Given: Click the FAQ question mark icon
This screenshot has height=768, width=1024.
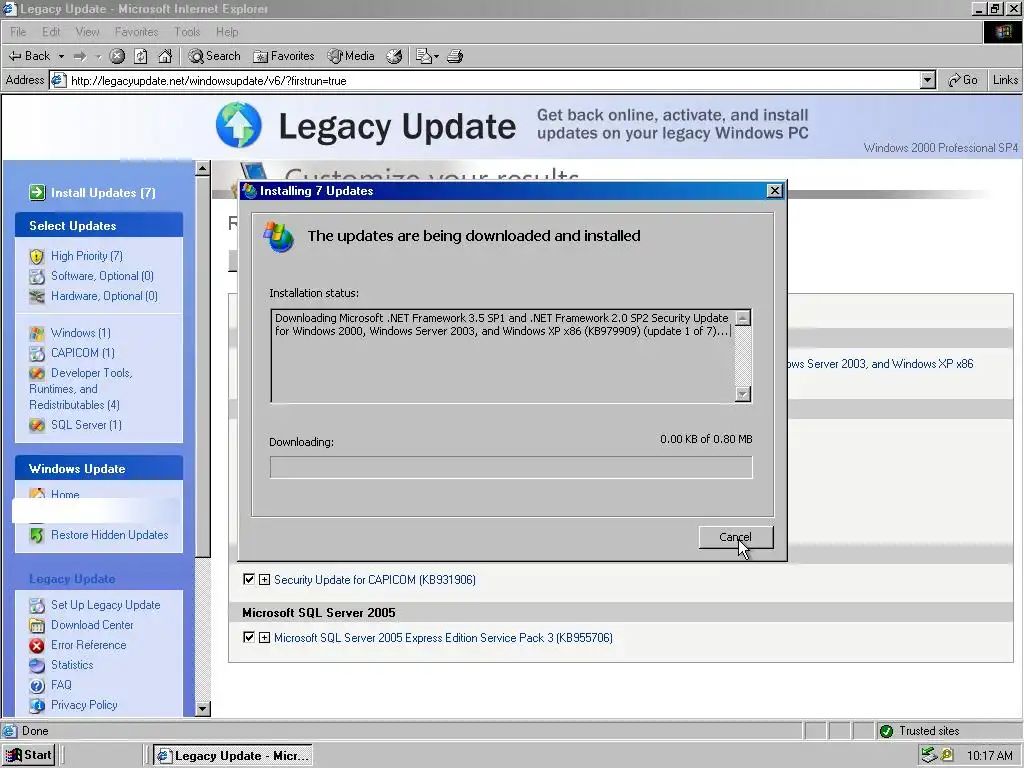Looking at the screenshot, I should [x=37, y=685].
